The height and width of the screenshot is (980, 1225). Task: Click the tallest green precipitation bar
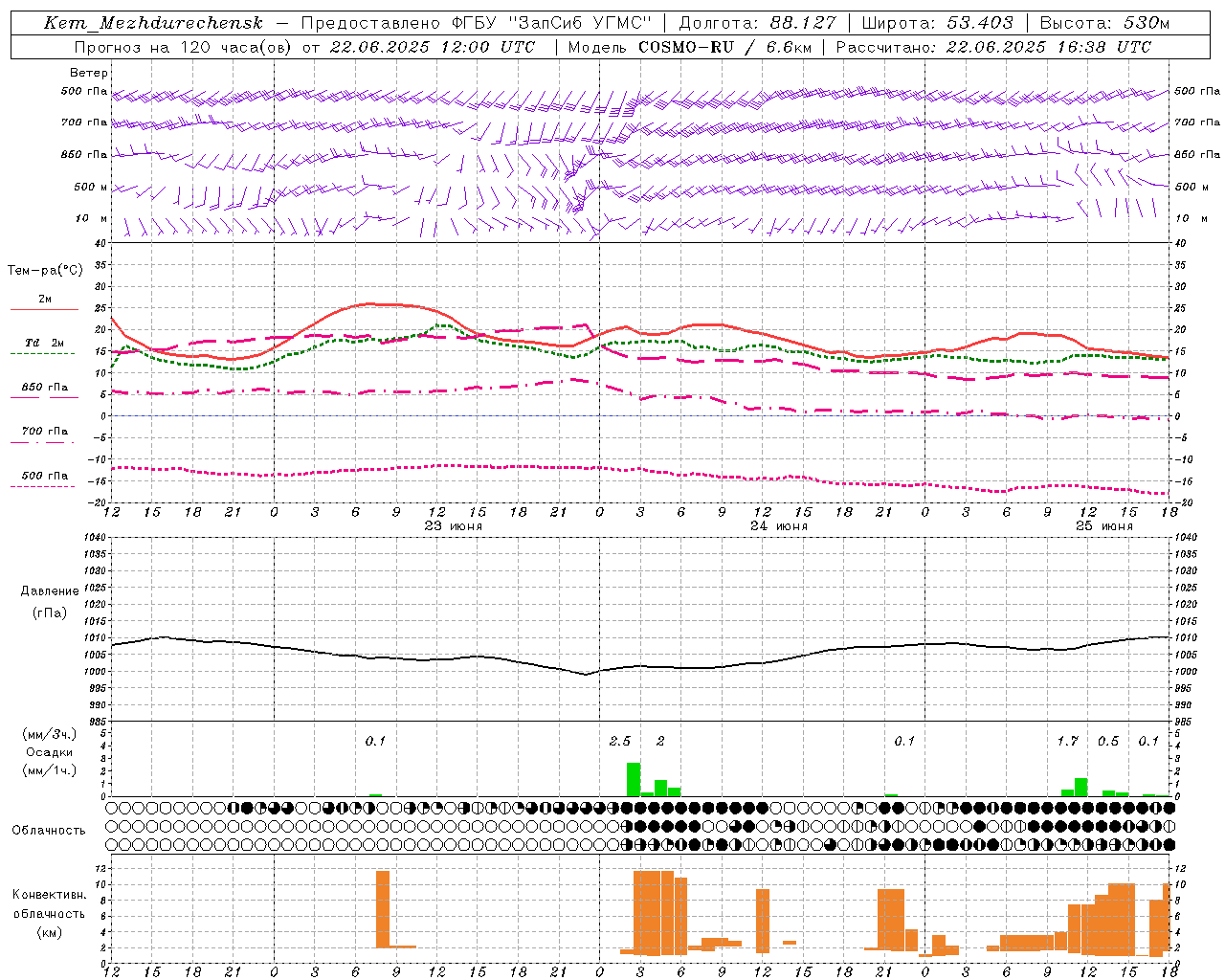pyautogui.click(x=634, y=779)
